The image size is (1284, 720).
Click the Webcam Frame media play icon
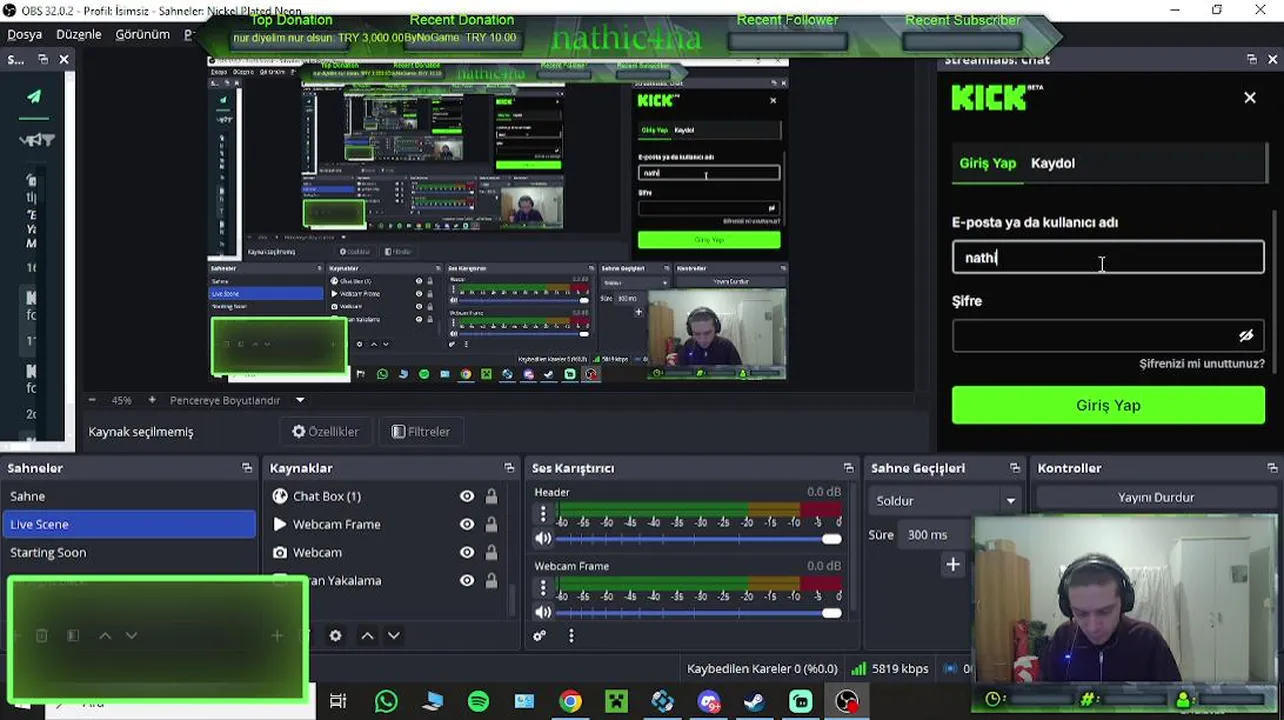point(280,524)
